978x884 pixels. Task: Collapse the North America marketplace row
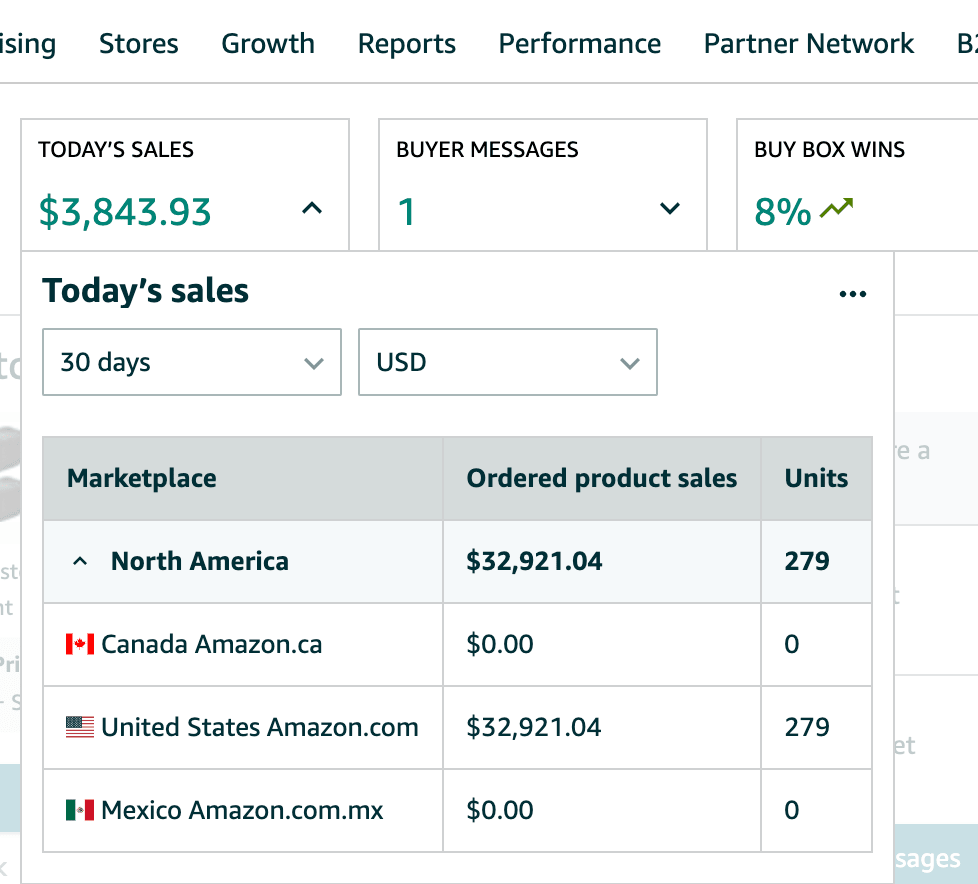80,562
